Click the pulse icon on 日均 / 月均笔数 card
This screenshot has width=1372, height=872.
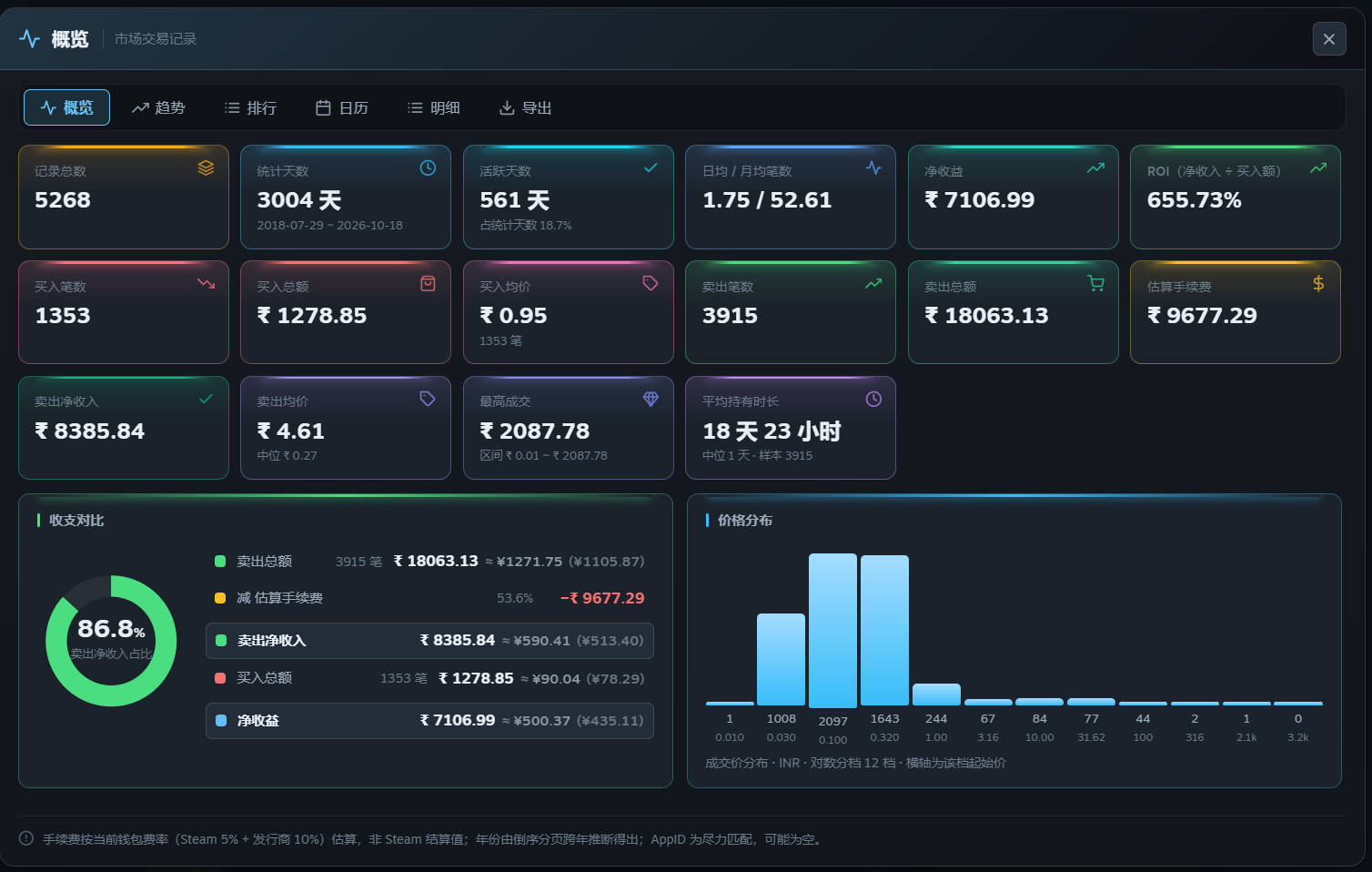pyautogui.click(x=873, y=167)
